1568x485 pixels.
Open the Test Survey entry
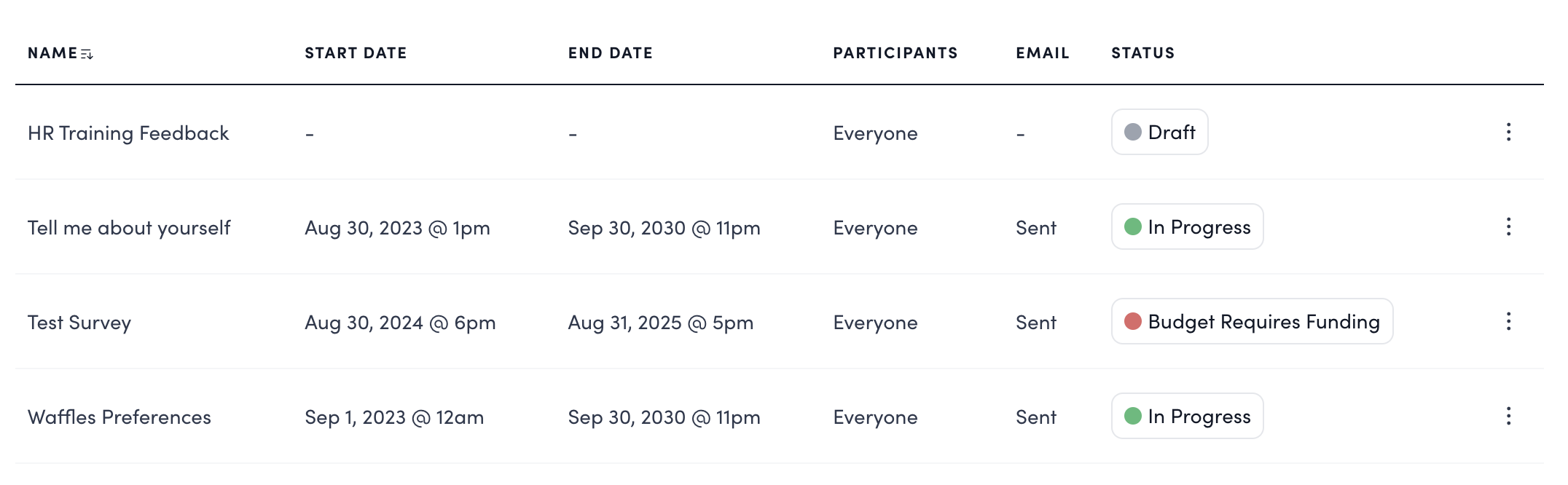click(79, 323)
